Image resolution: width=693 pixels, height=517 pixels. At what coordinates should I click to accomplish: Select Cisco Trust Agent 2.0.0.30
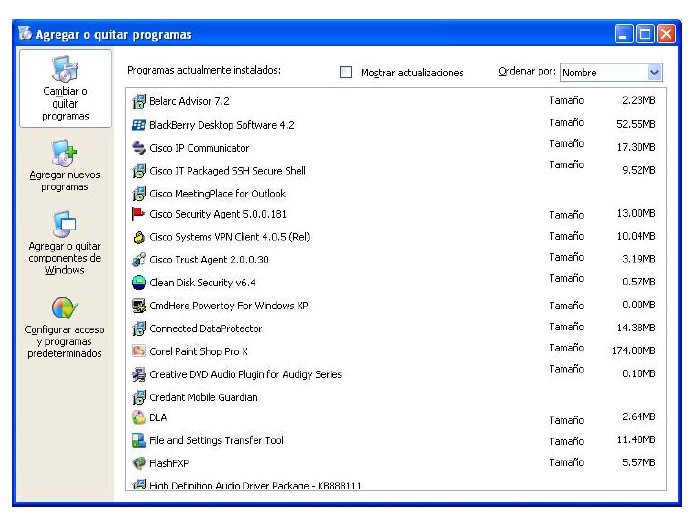(209, 260)
